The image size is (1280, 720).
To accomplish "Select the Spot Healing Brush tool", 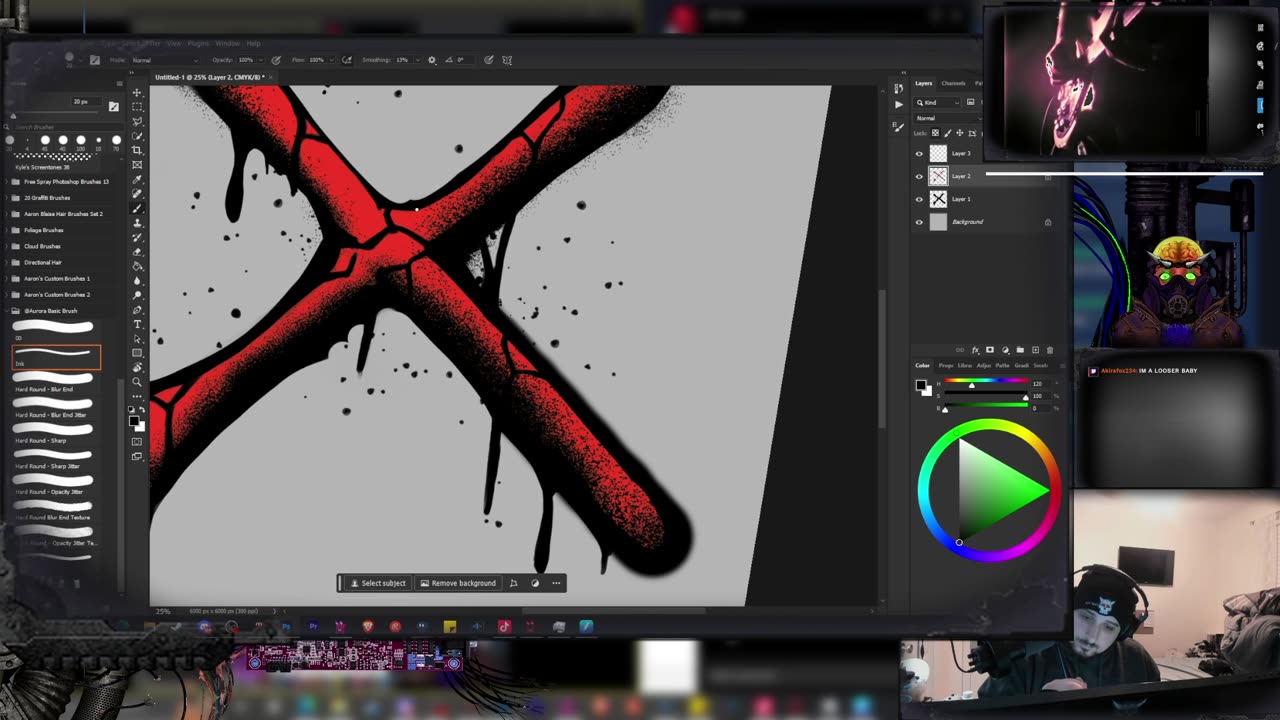I will (x=138, y=194).
